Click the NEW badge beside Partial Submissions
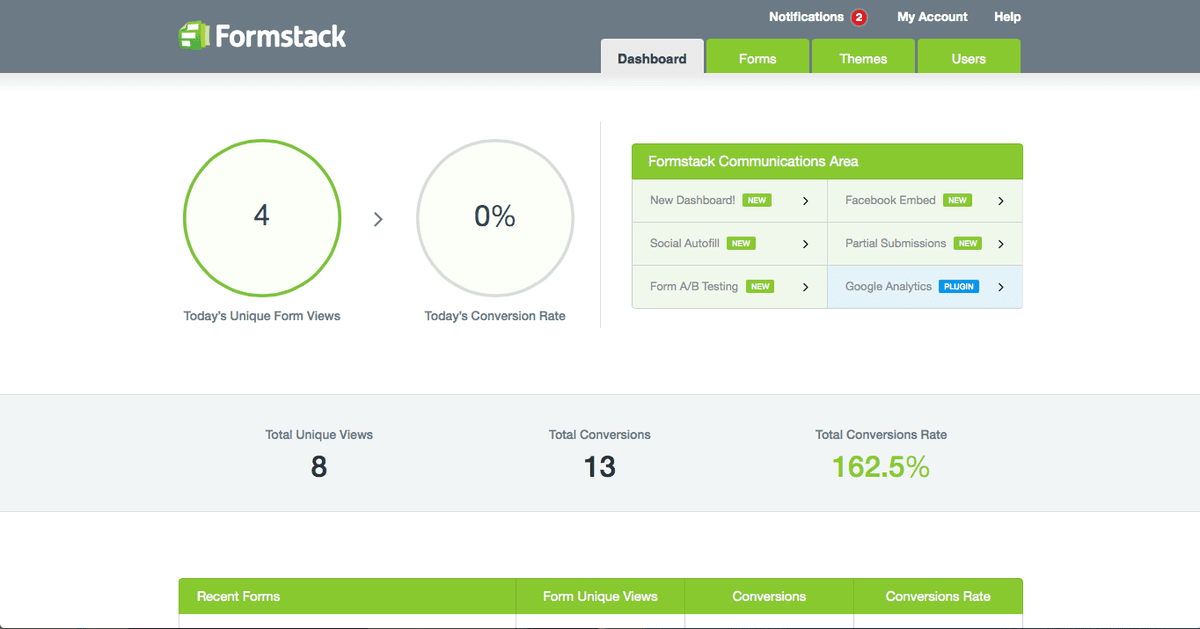1200x629 pixels. [967, 243]
